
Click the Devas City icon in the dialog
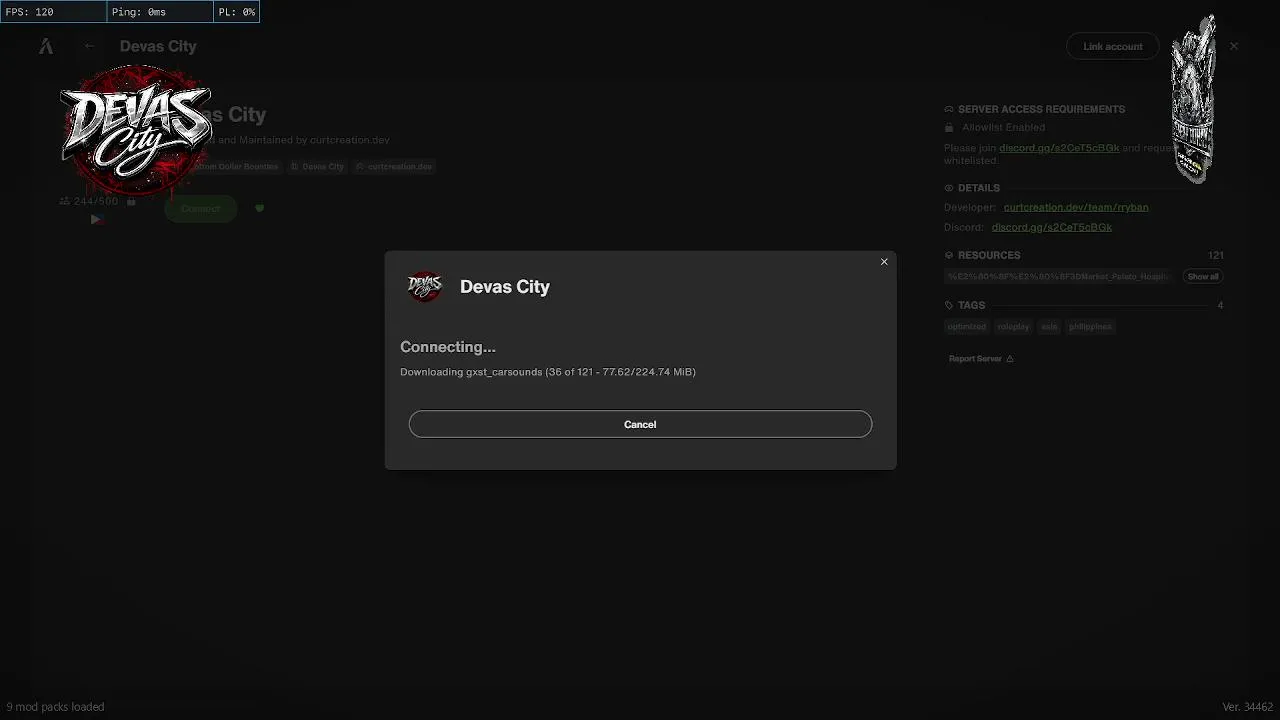425,287
